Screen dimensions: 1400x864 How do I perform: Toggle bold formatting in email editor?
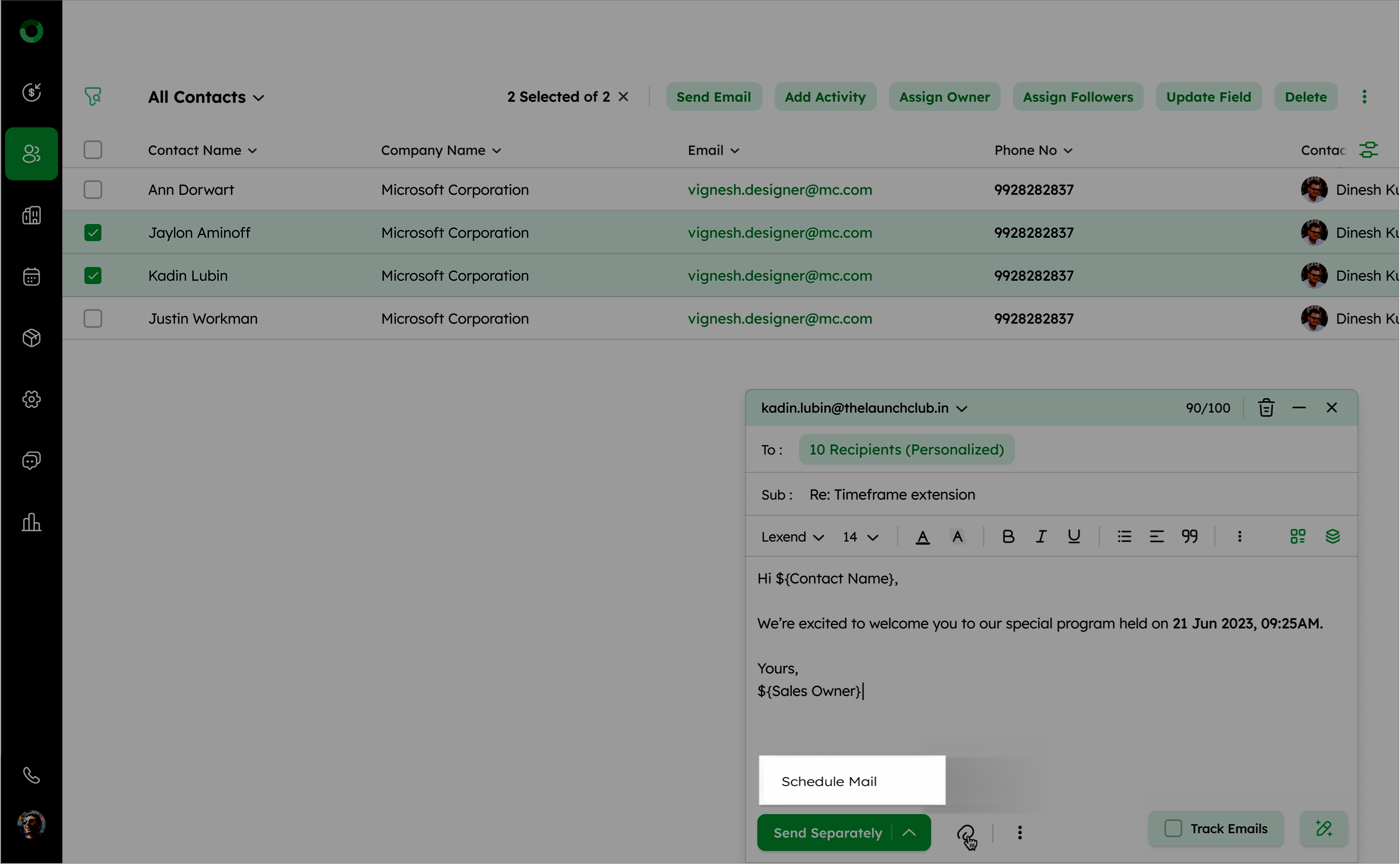click(x=1008, y=537)
